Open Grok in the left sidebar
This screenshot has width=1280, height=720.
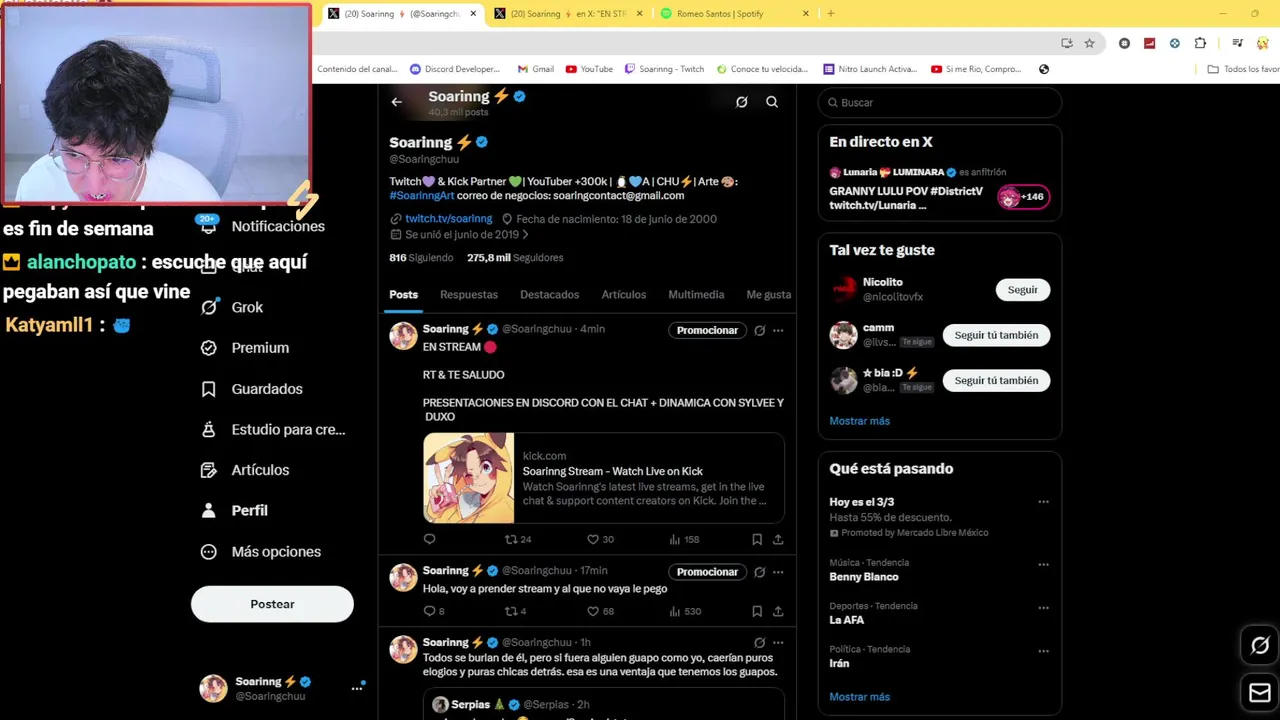click(232, 307)
